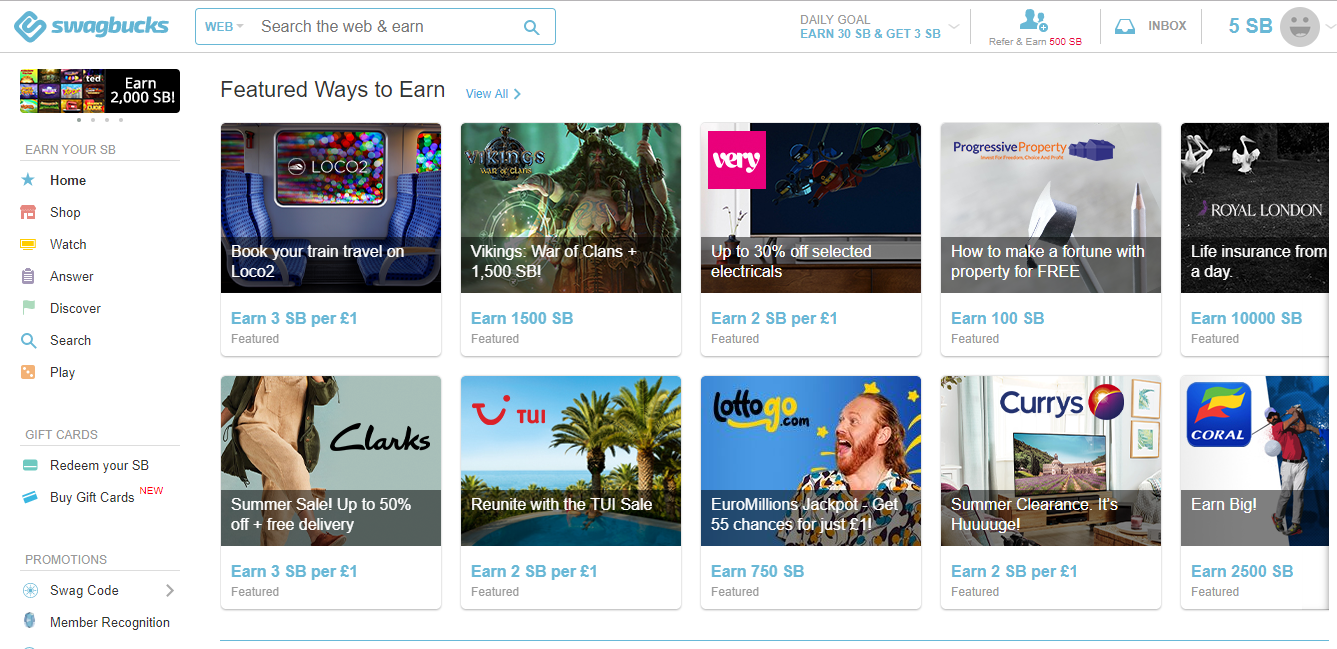Open the Redeem your SB link
The height and width of the screenshot is (649, 1337).
[99, 465]
